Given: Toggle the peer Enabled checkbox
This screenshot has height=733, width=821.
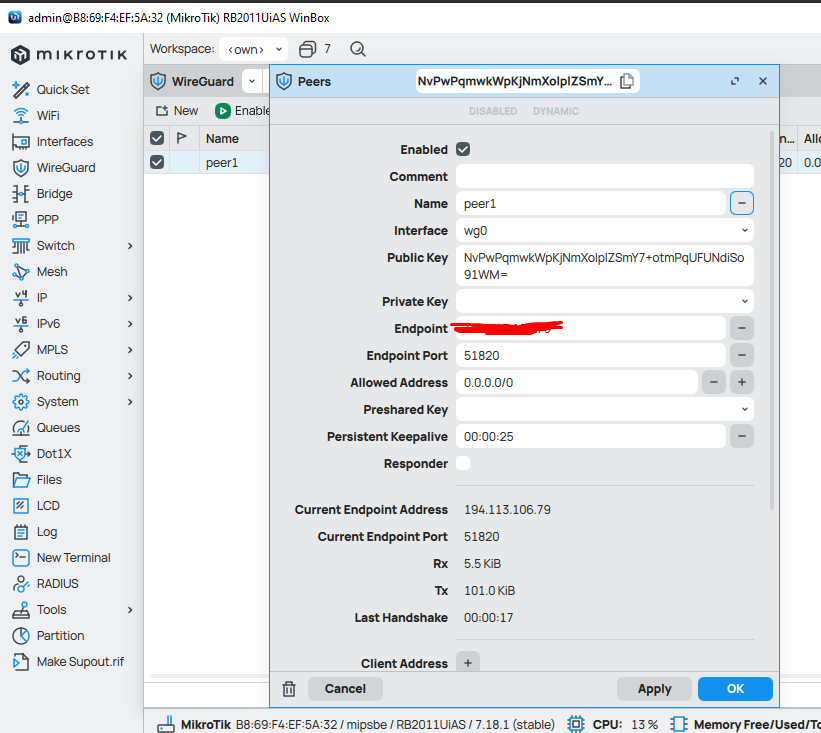Looking at the screenshot, I should pos(463,149).
